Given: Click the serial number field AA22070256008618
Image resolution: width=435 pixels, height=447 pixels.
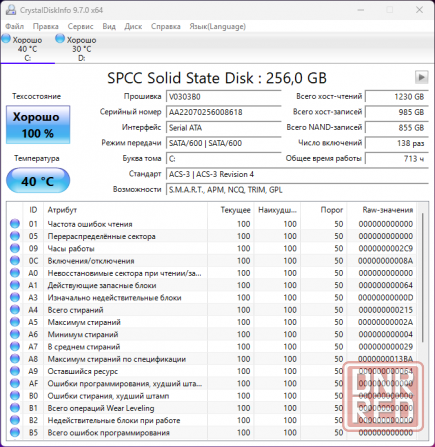Looking at the screenshot, I should [223, 112].
